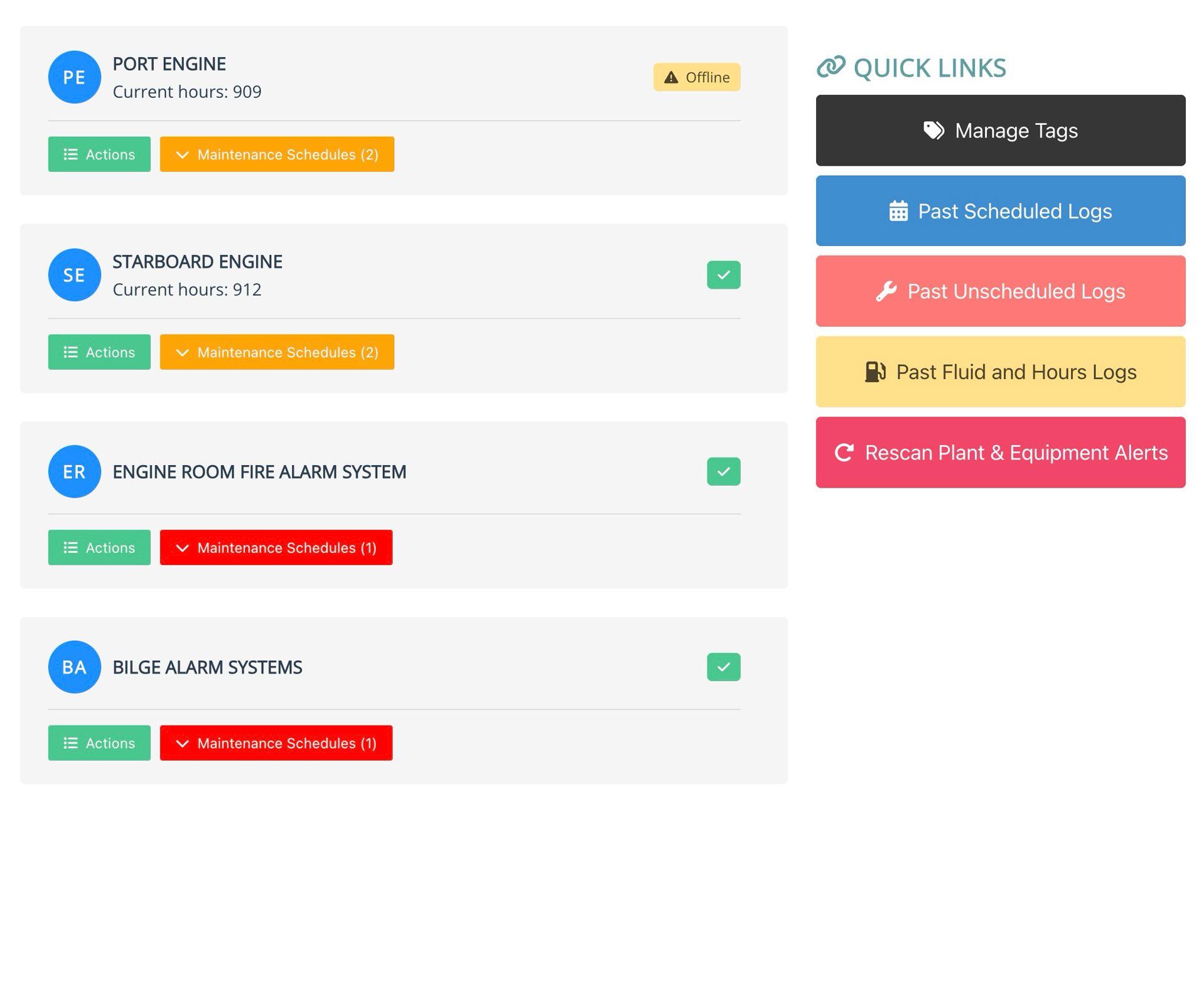Viewport: 1204px width, 1003px height.
Task: Open Actions for Engine Room Fire Alarm System
Action: click(99, 547)
